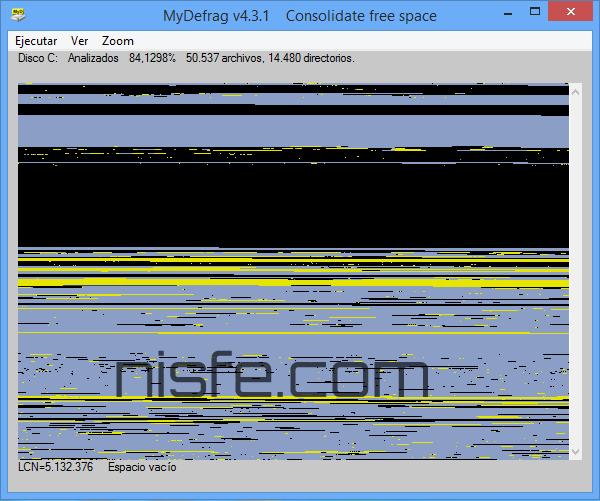Click the LCN=5.132.376 status text

click(x=55, y=467)
